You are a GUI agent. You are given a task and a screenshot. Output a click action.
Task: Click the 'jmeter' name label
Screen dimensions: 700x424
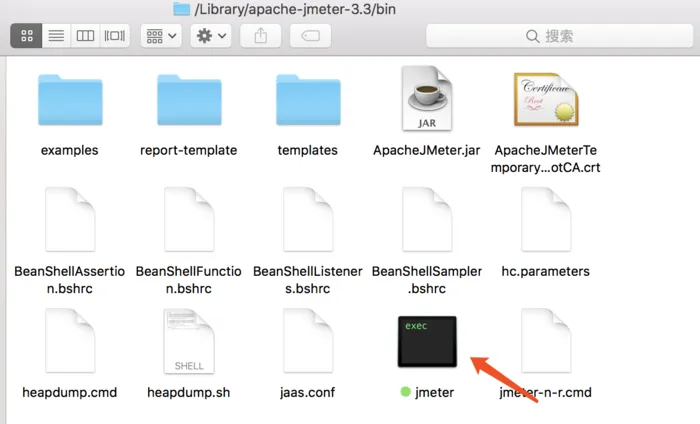point(434,392)
